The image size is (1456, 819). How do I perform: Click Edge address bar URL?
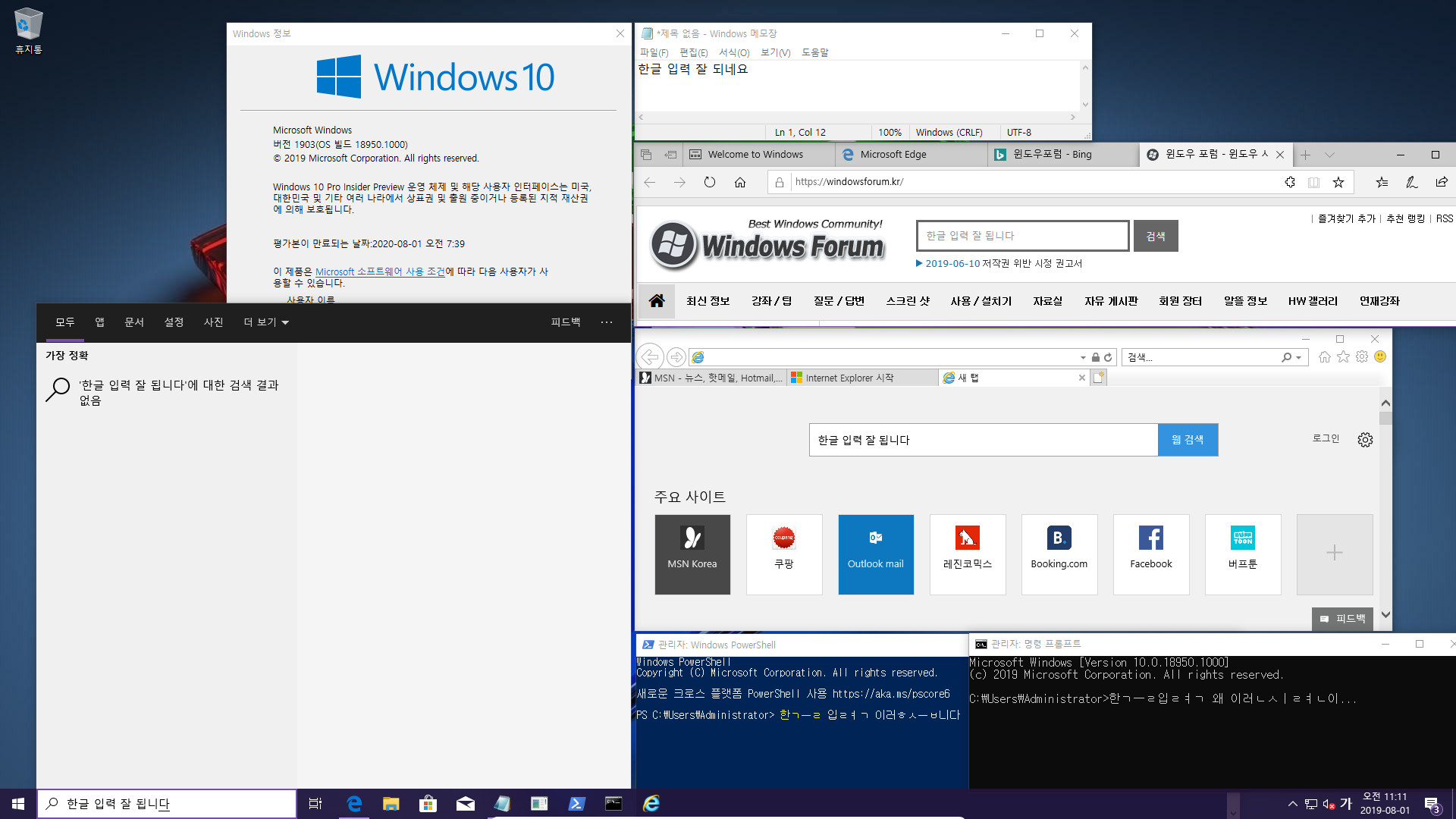point(849,182)
